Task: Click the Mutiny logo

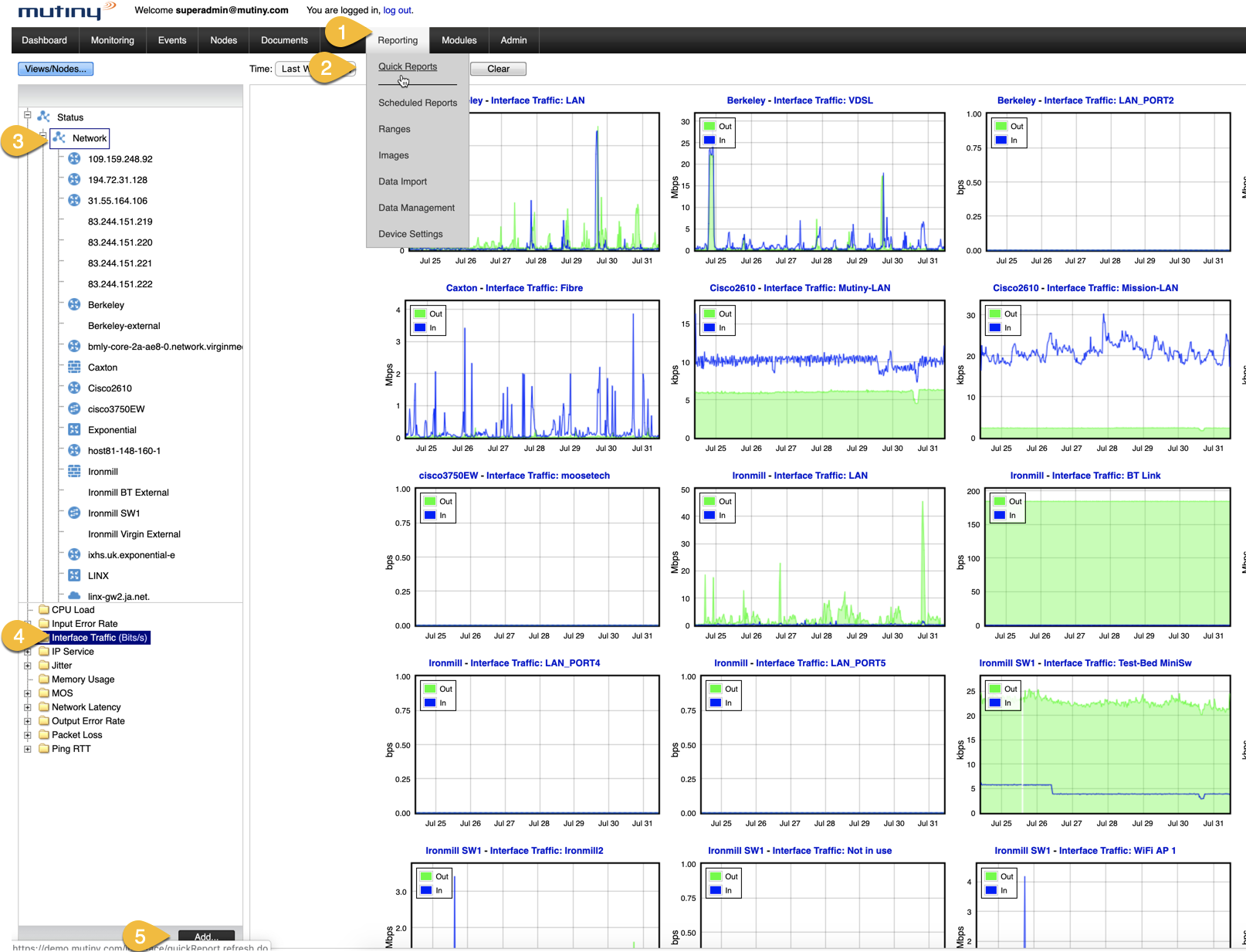Action: point(66,11)
